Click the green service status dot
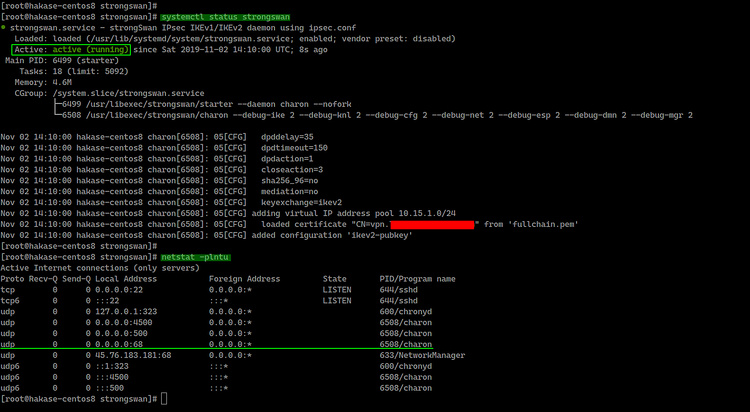This screenshot has height=412, width=750. click(x=4, y=29)
